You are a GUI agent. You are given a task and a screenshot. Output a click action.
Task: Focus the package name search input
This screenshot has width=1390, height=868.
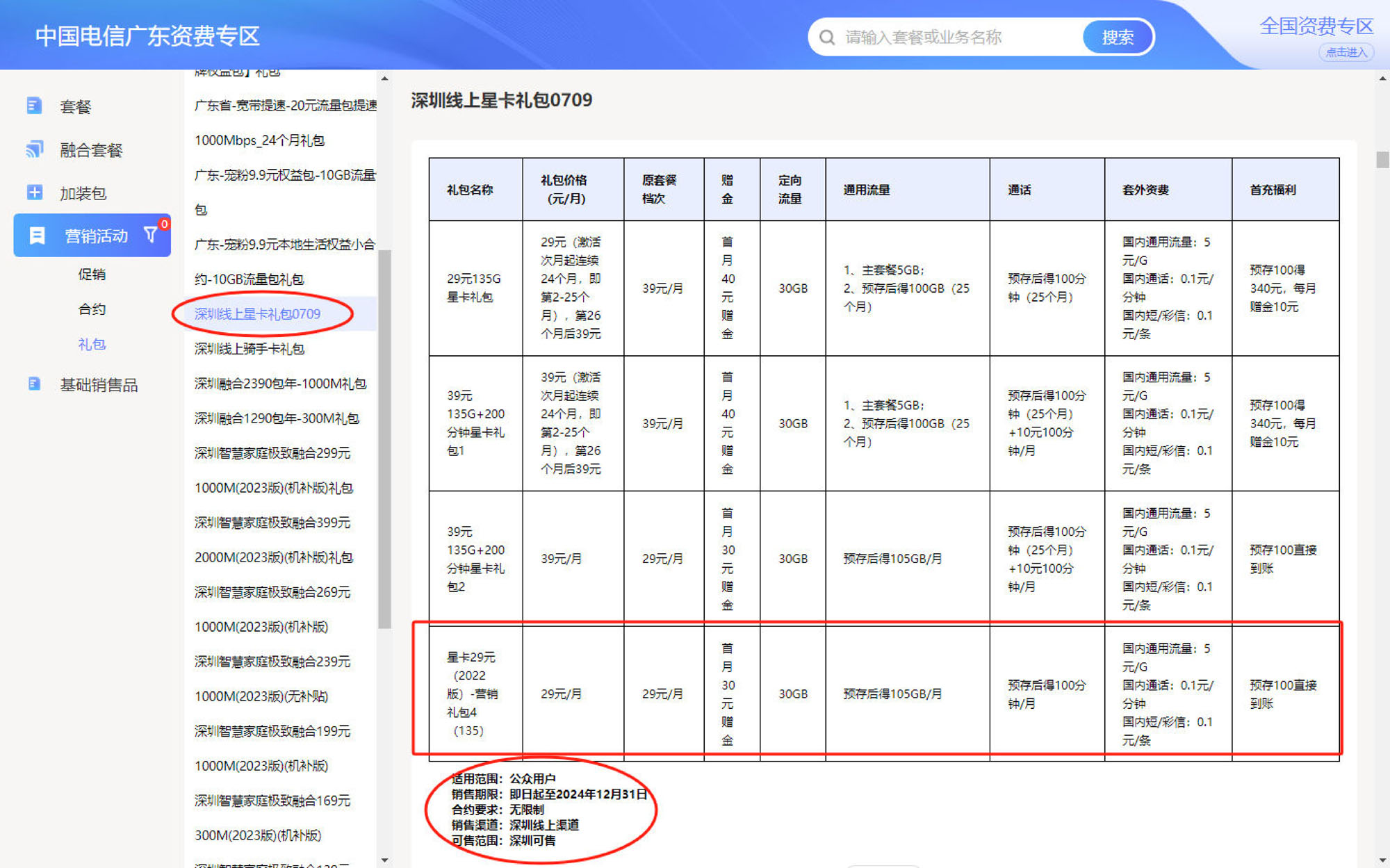point(959,37)
